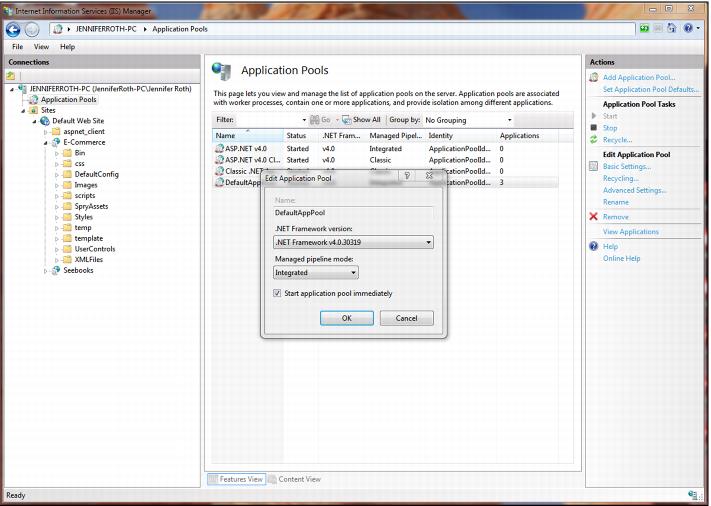Click the ASP.NET v4.0 pool icon

pos(219,148)
